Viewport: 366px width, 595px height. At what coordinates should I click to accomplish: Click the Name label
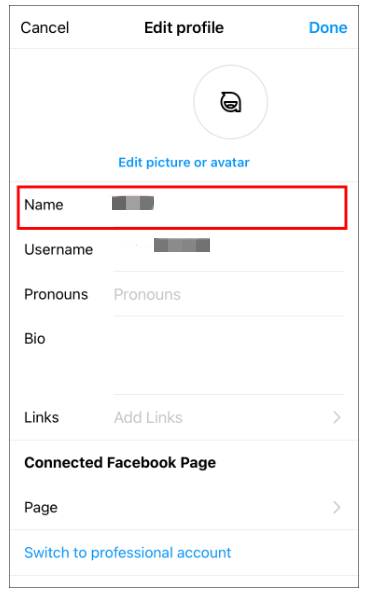pyautogui.click(x=44, y=205)
